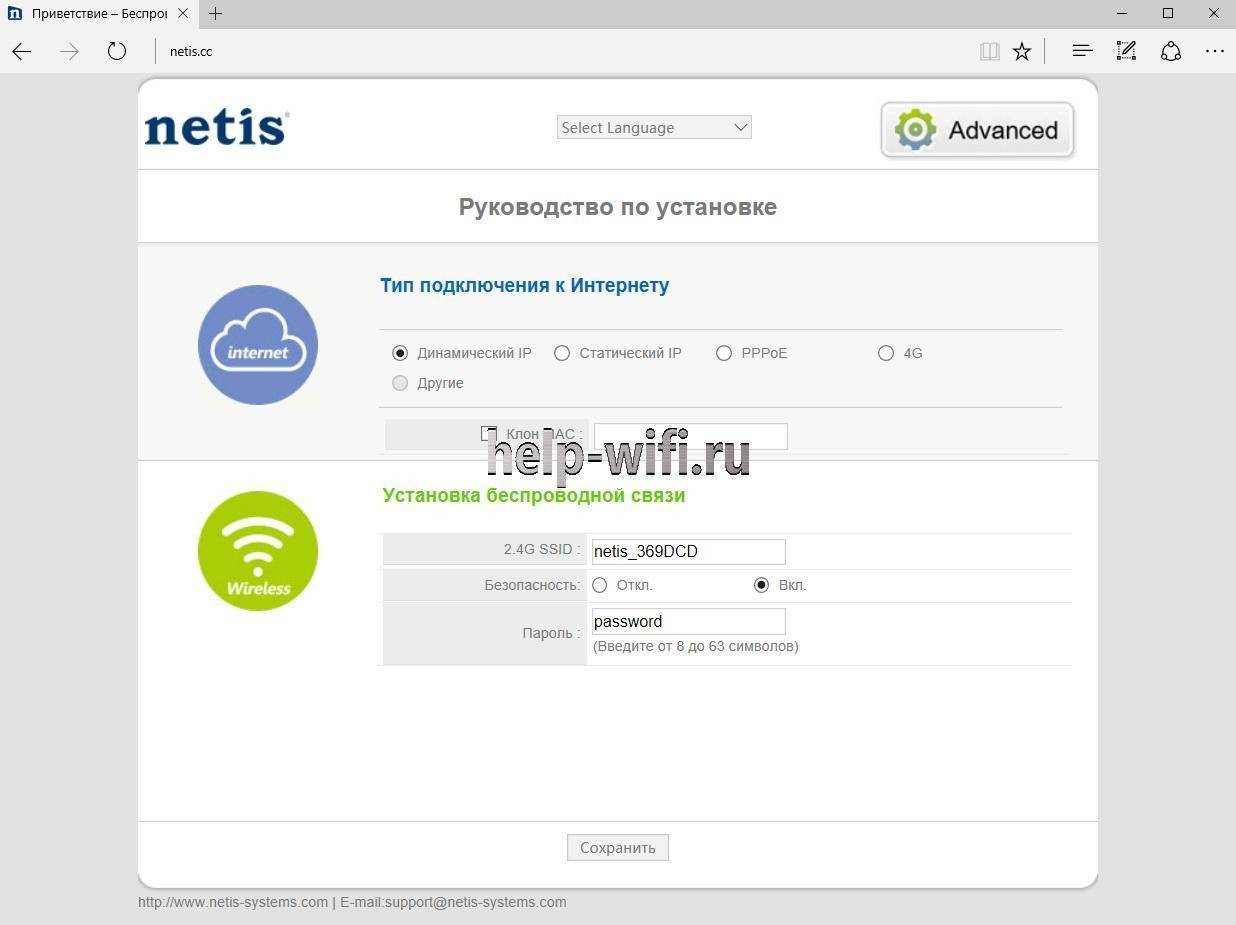The image size is (1236, 925).
Task: Open the Advanced settings button
Action: (977, 130)
